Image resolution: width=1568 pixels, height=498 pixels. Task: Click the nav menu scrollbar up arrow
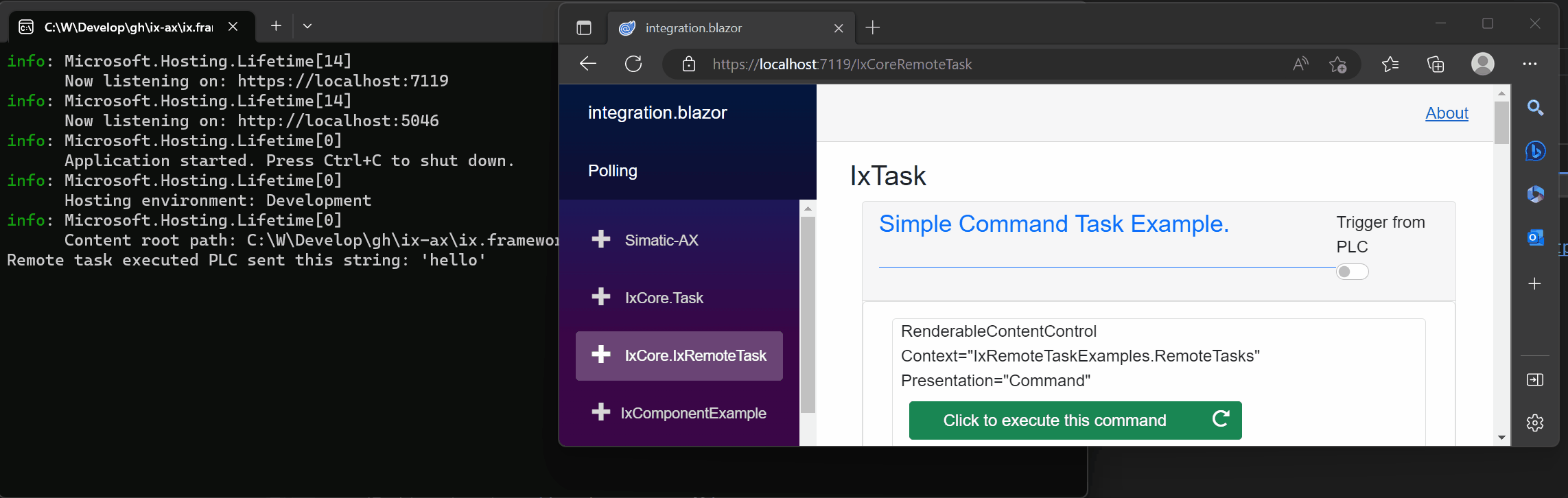tap(808, 209)
